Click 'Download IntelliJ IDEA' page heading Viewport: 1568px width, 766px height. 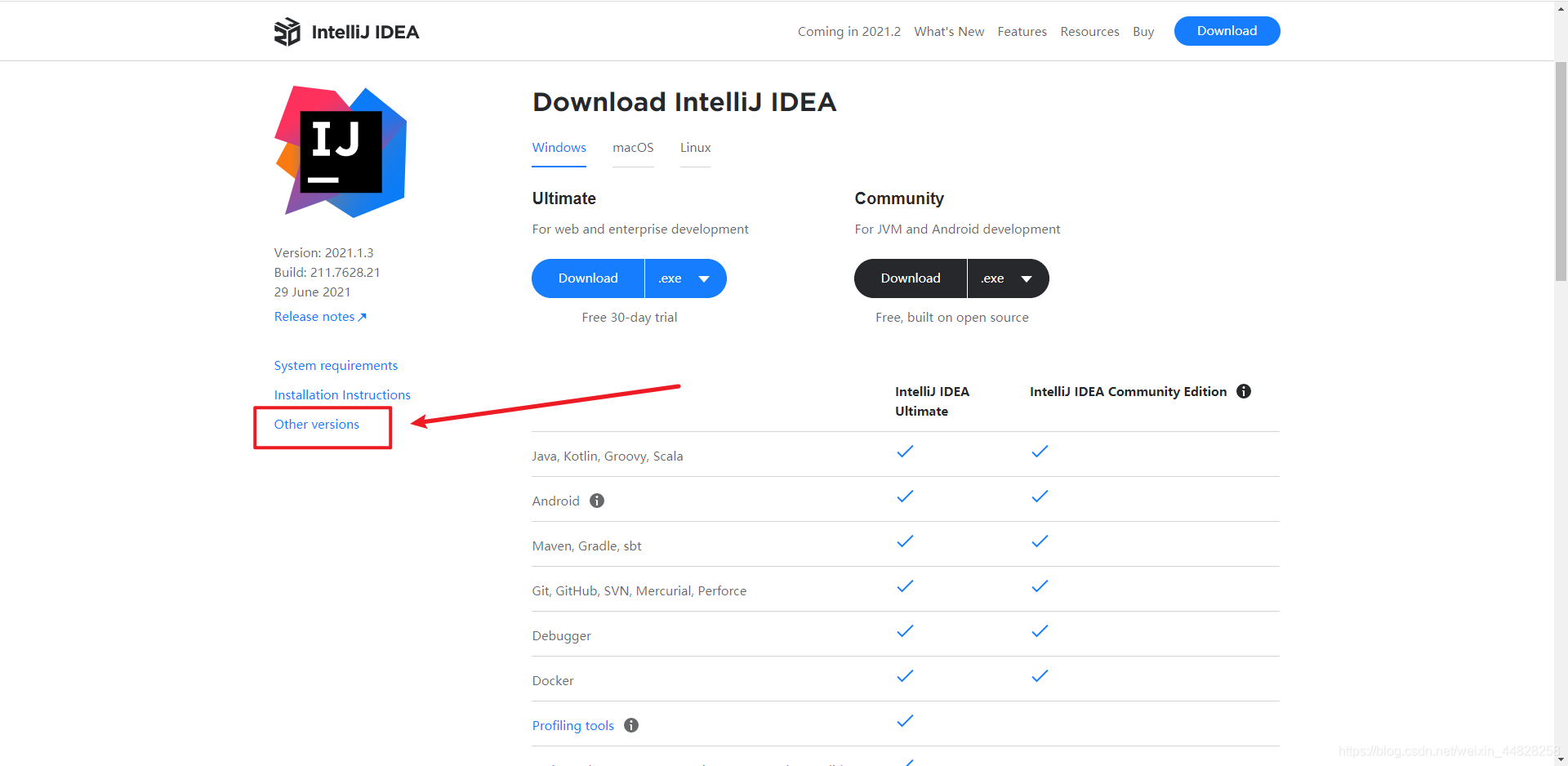coord(684,102)
